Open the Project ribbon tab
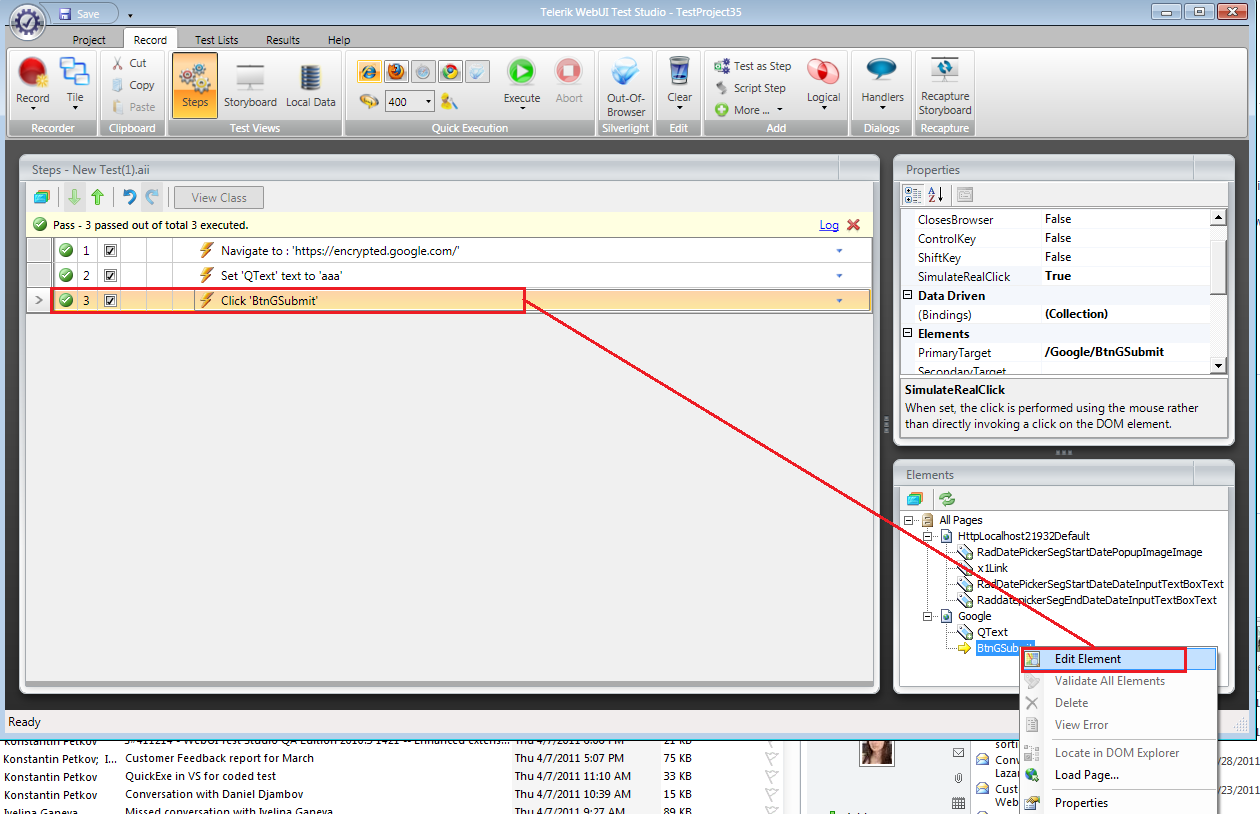 pos(89,40)
